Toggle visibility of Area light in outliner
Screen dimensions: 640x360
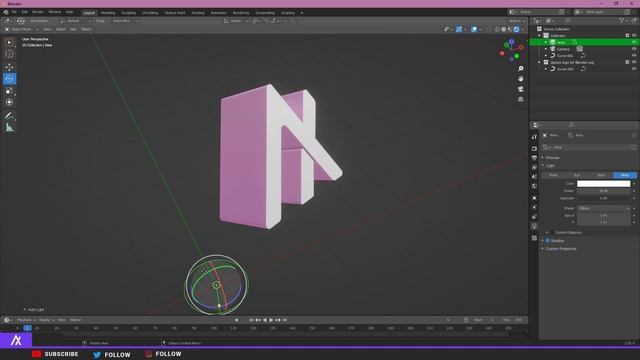click(634, 42)
